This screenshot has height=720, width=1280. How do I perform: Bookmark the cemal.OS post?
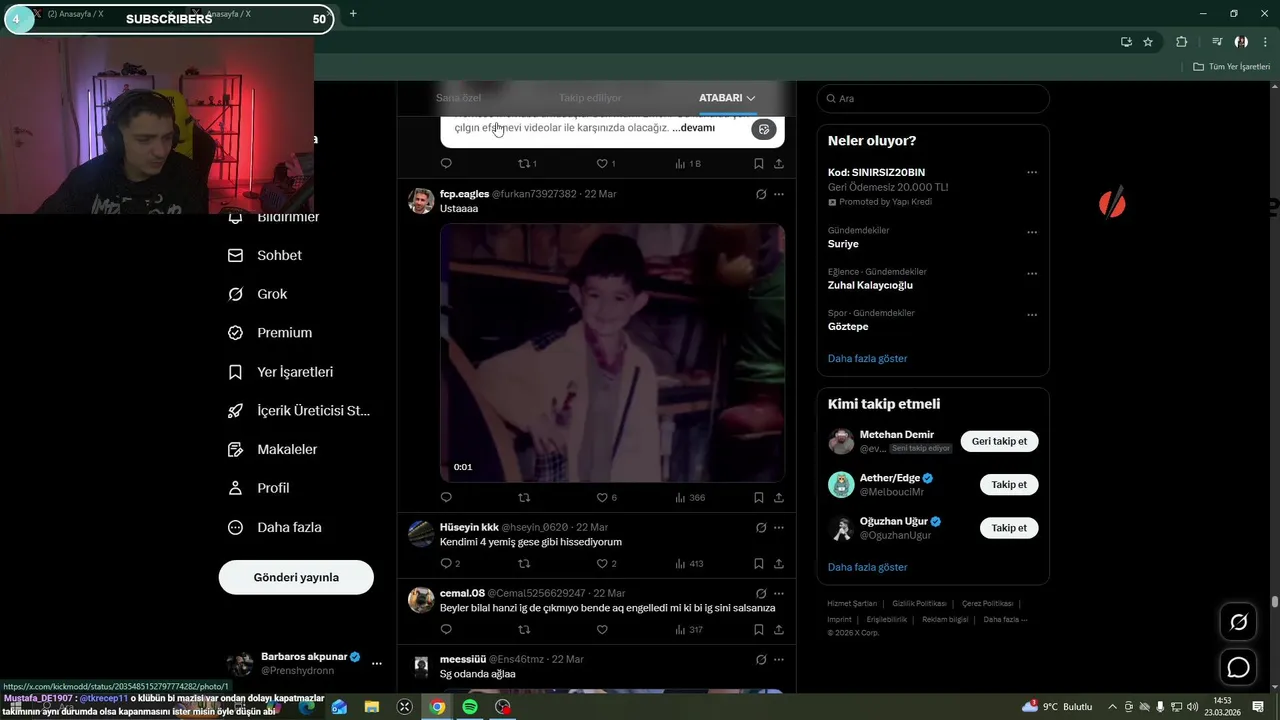coord(759,629)
